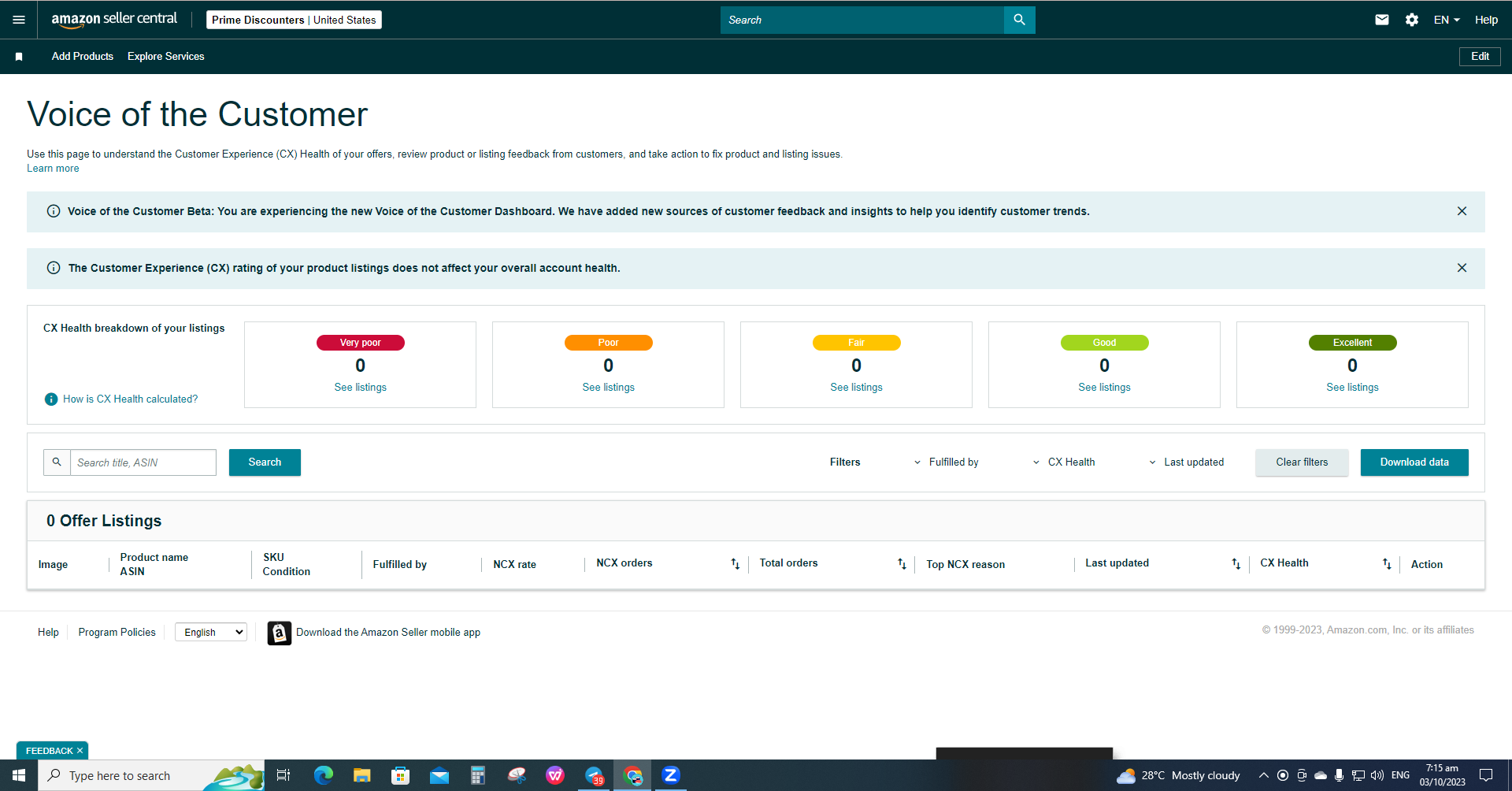Open the Feedback button
The height and width of the screenshot is (791, 1512).
[49, 751]
